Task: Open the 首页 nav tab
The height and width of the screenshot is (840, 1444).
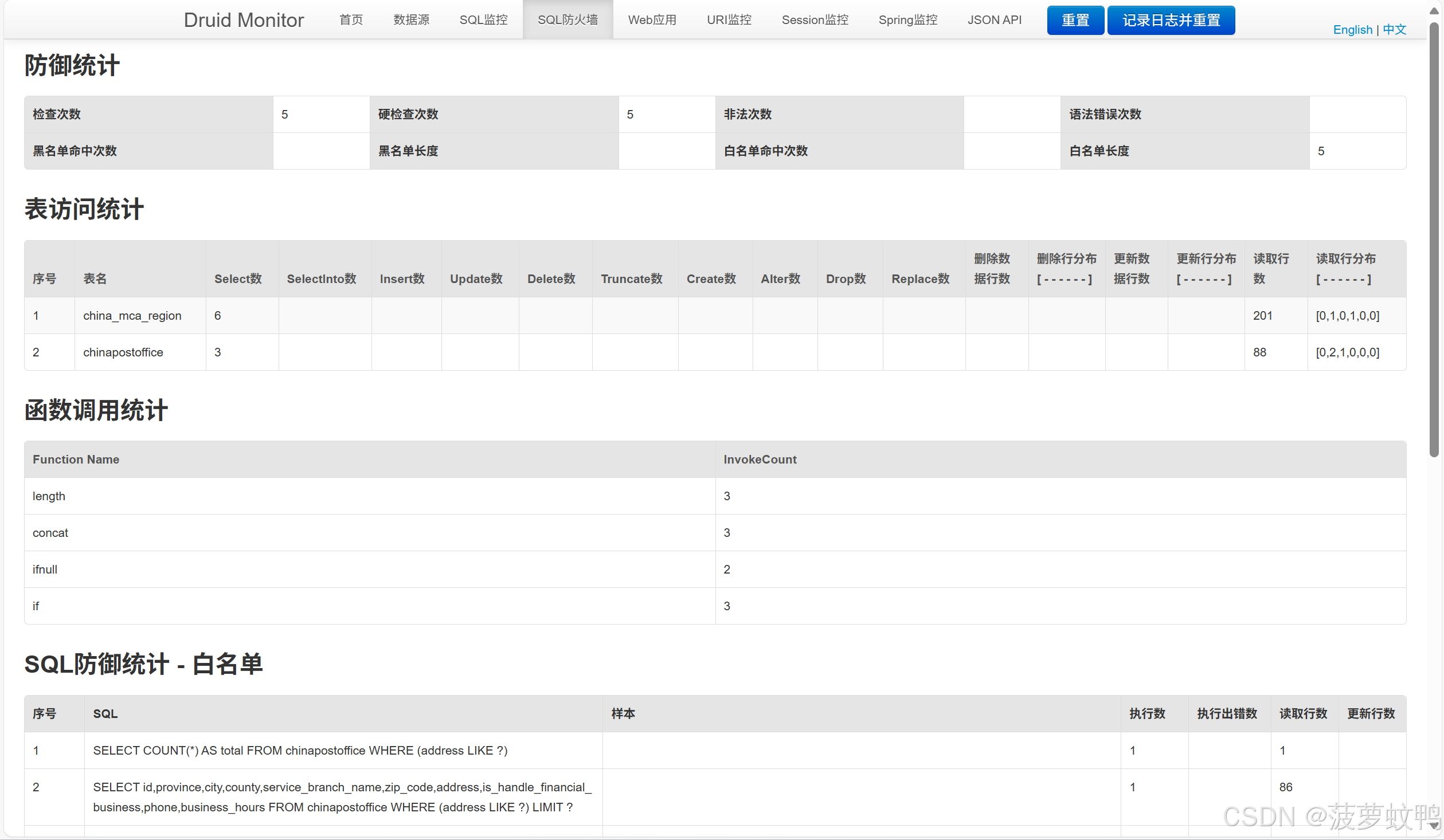Action: [x=351, y=20]
